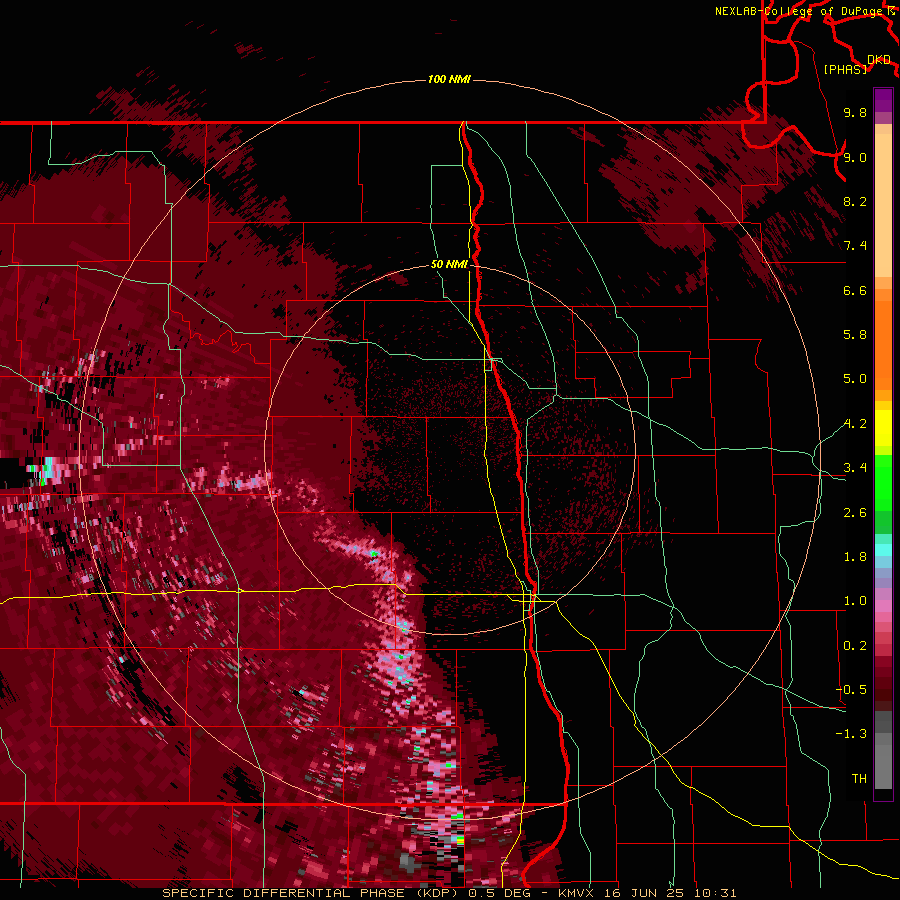This screenshot has width=900, height=900.
Task: Click the 5.8 value on the color scale
Action: 855,335
